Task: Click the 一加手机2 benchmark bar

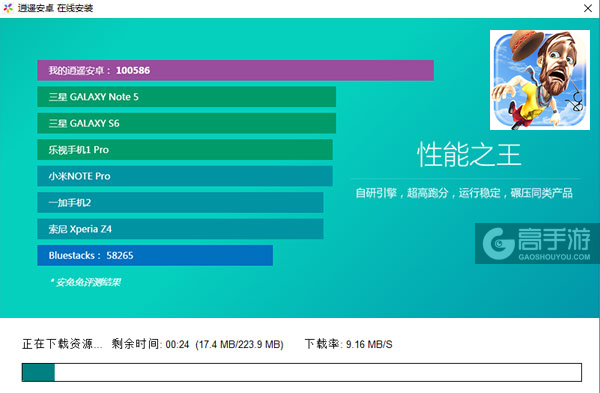Action: pyautogui.click(x=180, y=202)
